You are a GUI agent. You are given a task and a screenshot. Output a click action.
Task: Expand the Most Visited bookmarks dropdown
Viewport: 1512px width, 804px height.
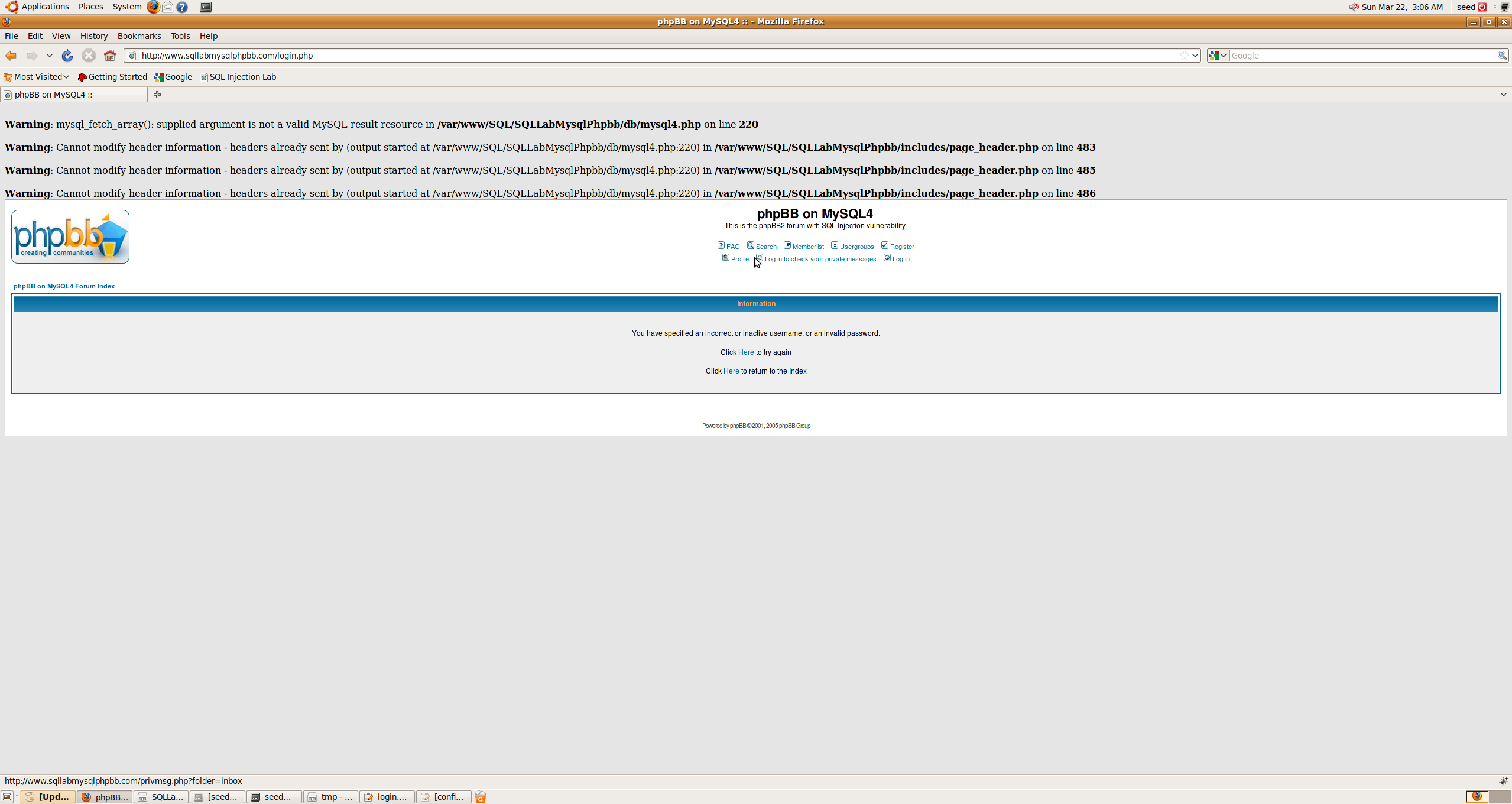pos(37,77)
